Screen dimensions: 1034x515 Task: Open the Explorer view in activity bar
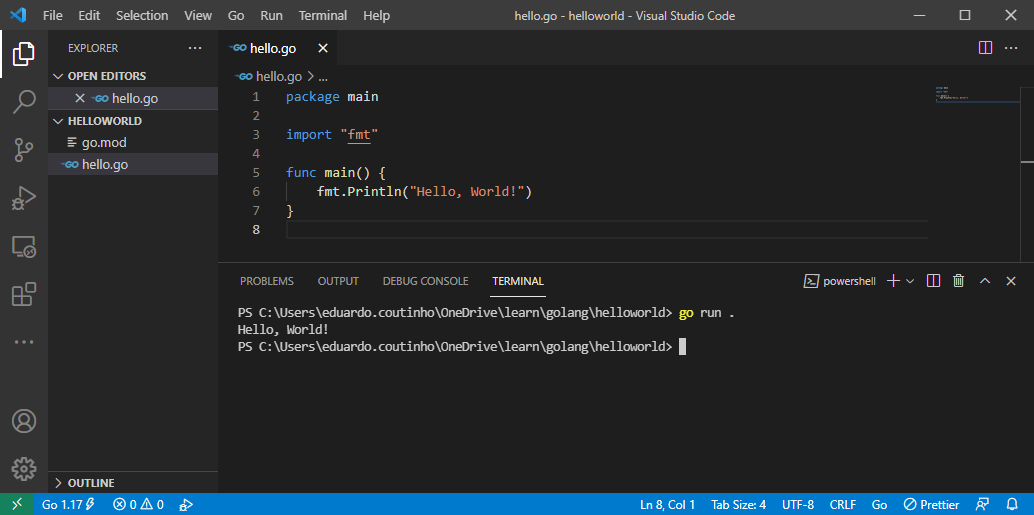coord(24,54)
